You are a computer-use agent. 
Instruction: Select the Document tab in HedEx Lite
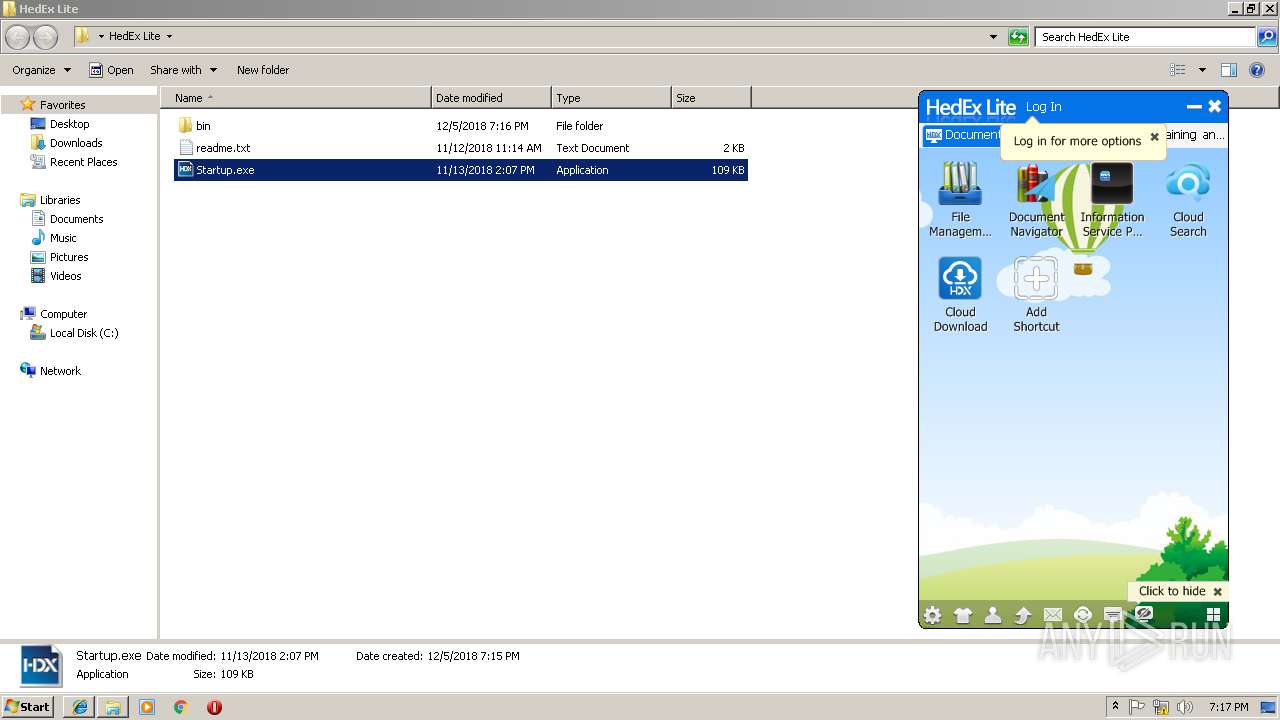point(962,135)
